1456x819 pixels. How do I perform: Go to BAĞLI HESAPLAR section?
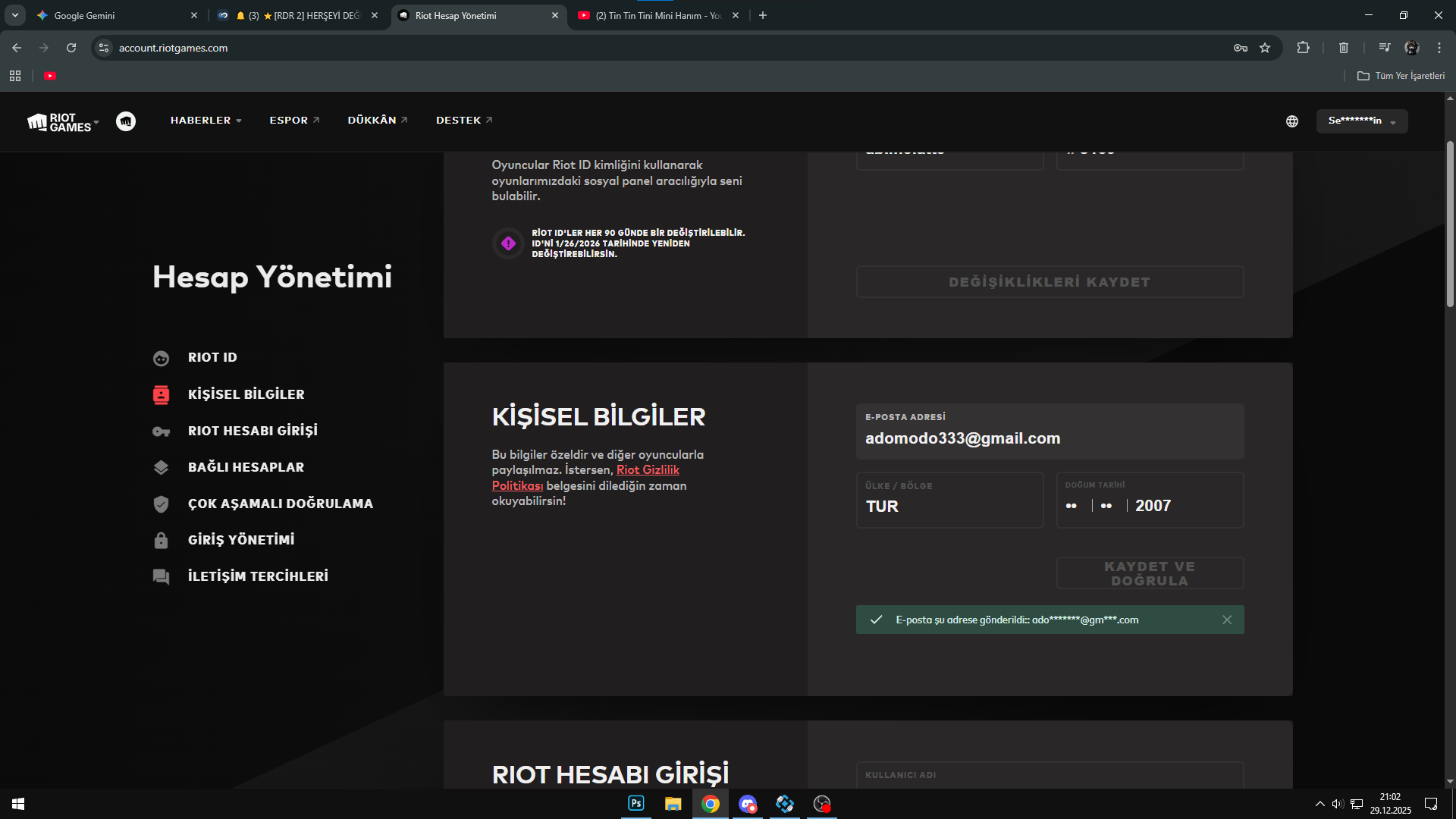[x=246, y=468]
